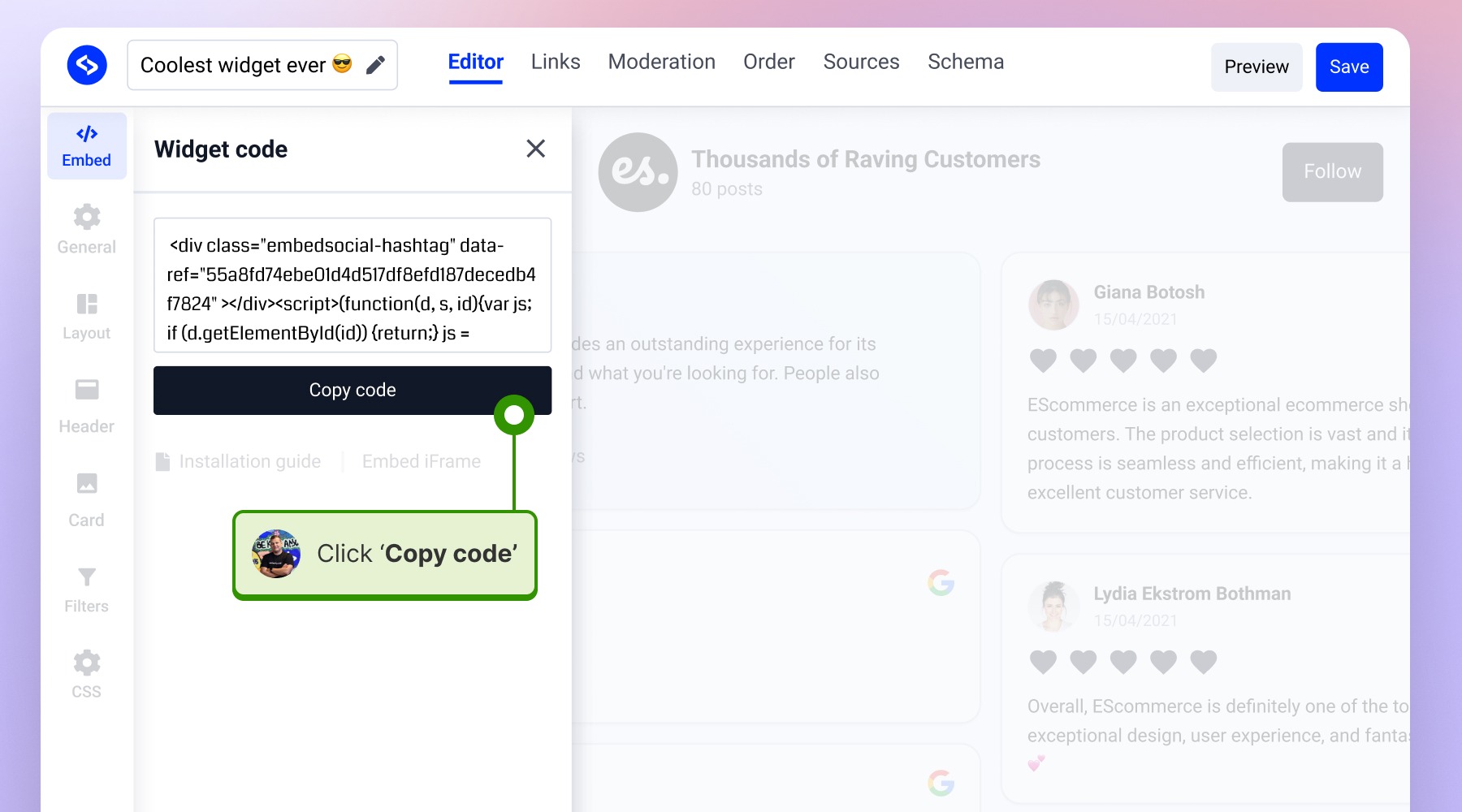Image resolution: width=1462 pixels, height=812 pixels.
Task: Open the CSS sidebar section
Action: [87, 675]
